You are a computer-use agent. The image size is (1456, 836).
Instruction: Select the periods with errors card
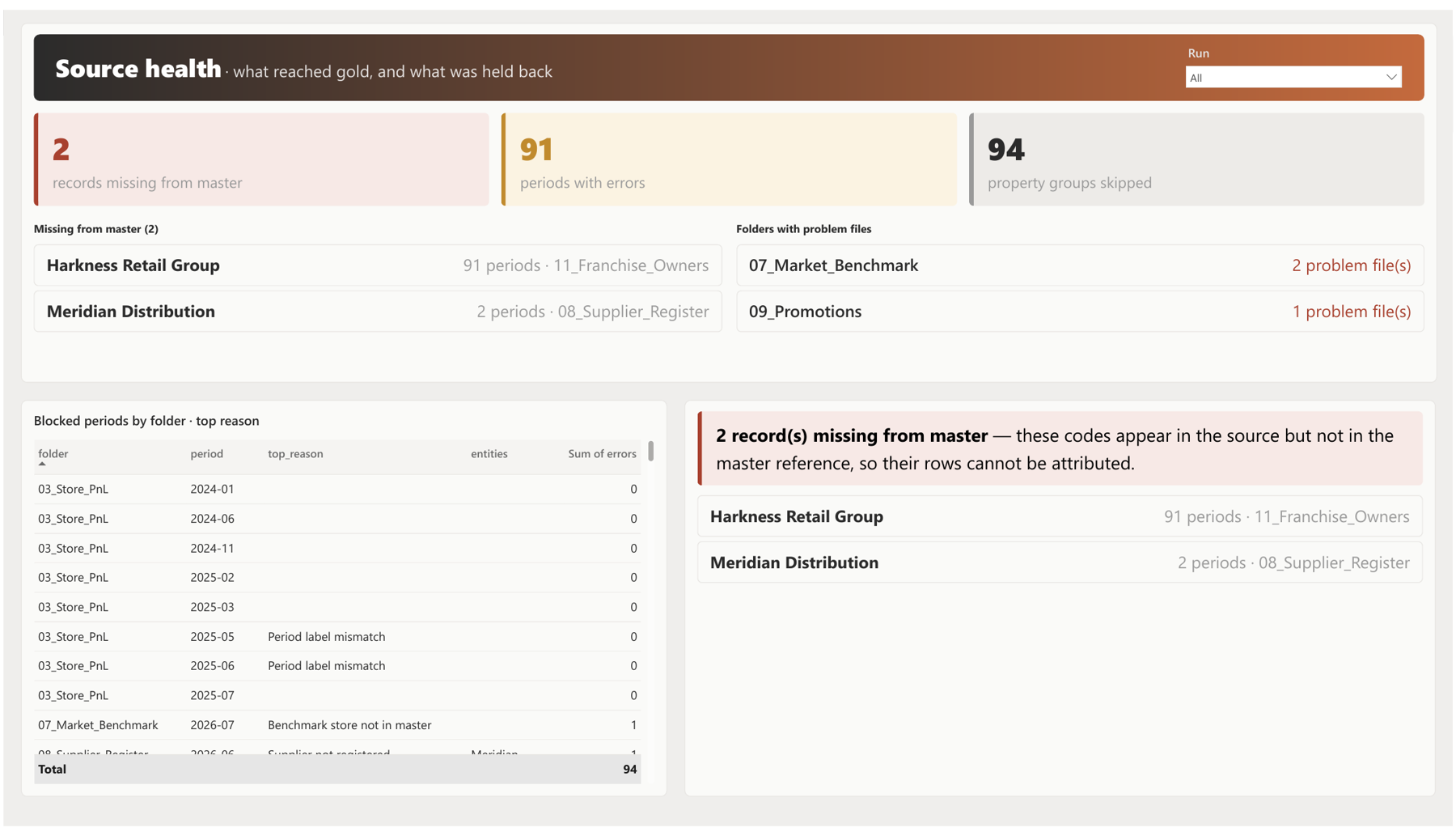(x=729, y=159)
